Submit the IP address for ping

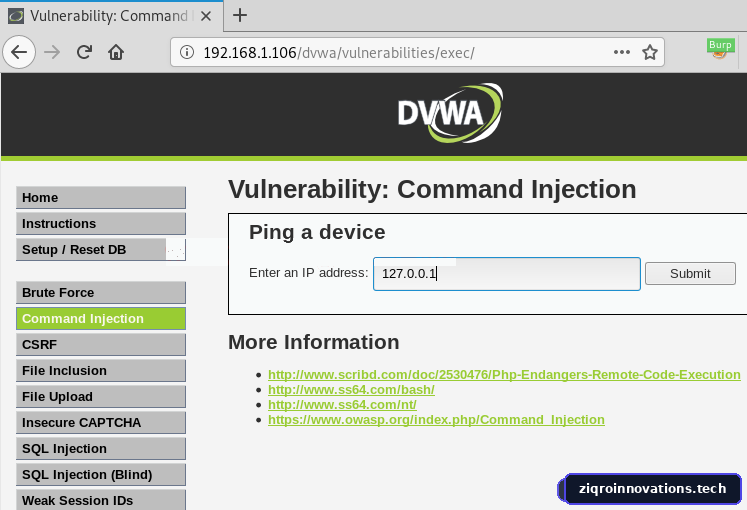[x=690, y=274]
